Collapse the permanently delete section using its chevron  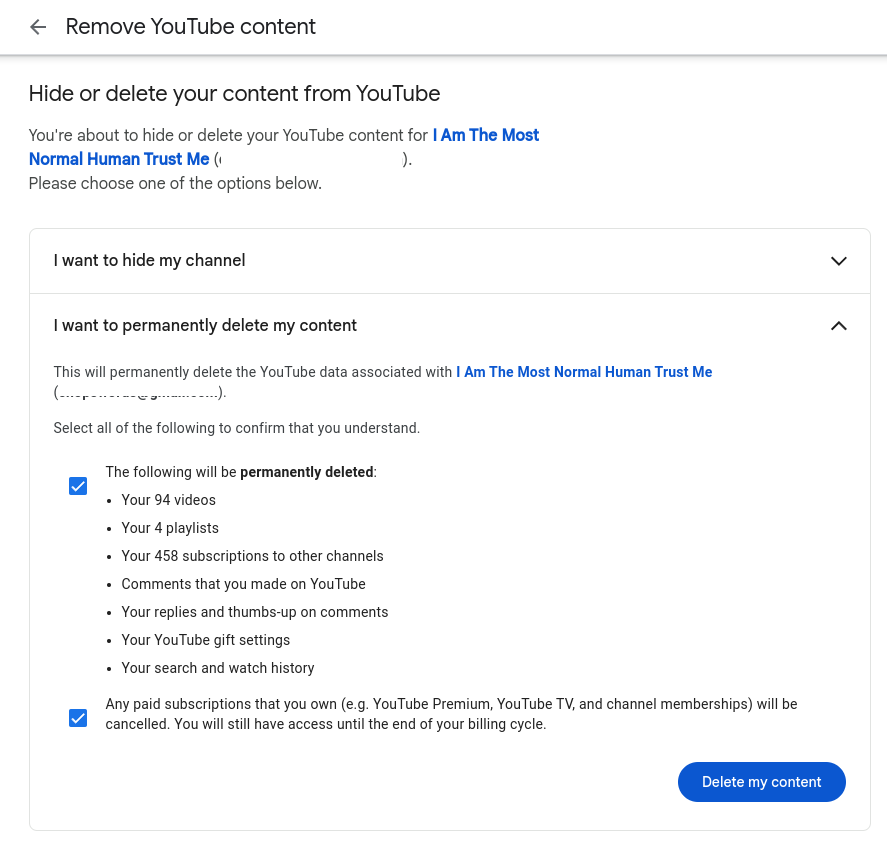coord(838,326)
